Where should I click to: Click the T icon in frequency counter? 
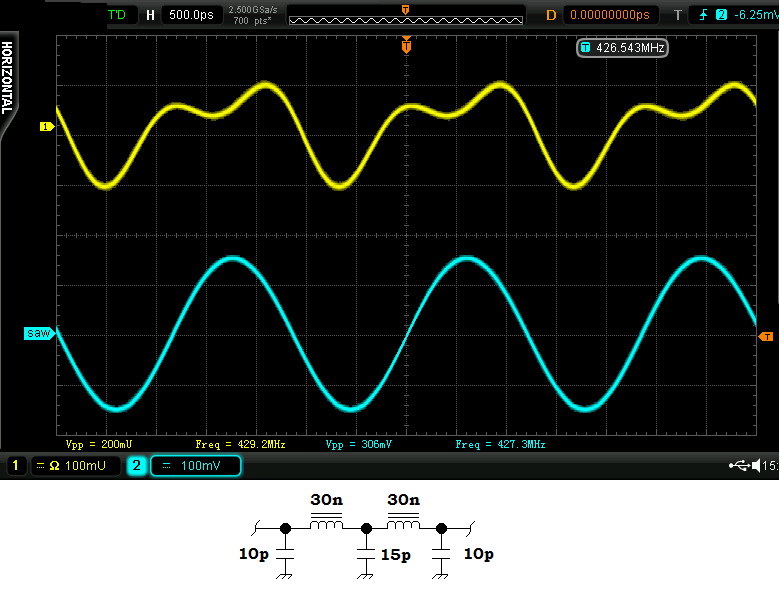pyautogui.click(x=585, y=48)
